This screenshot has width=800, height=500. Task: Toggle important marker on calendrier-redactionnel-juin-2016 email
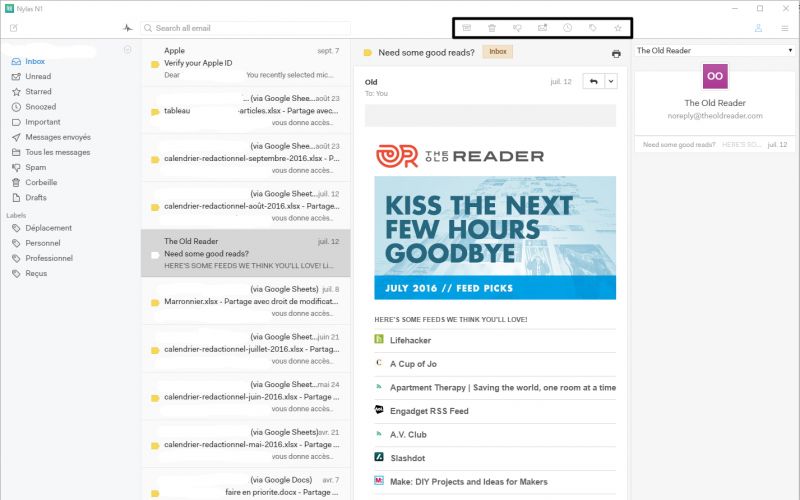tap(155, 398)
